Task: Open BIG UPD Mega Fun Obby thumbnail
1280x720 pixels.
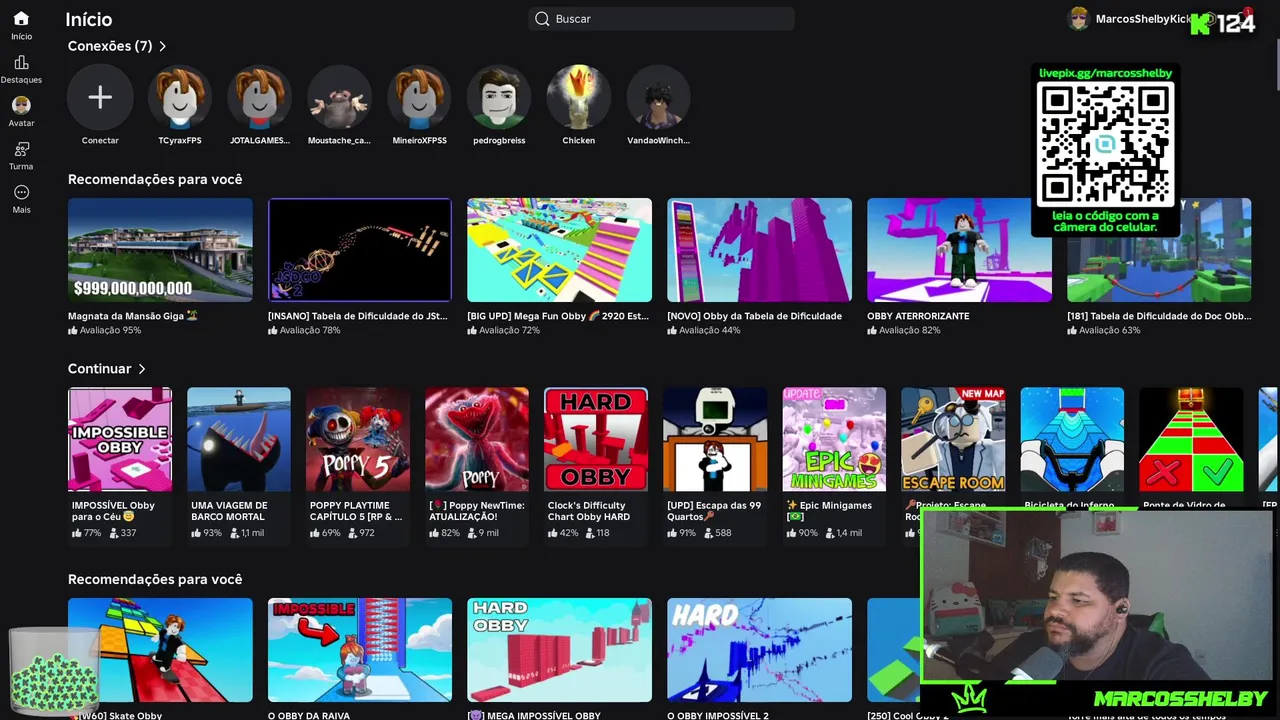Action: click(x=559, y=250)
